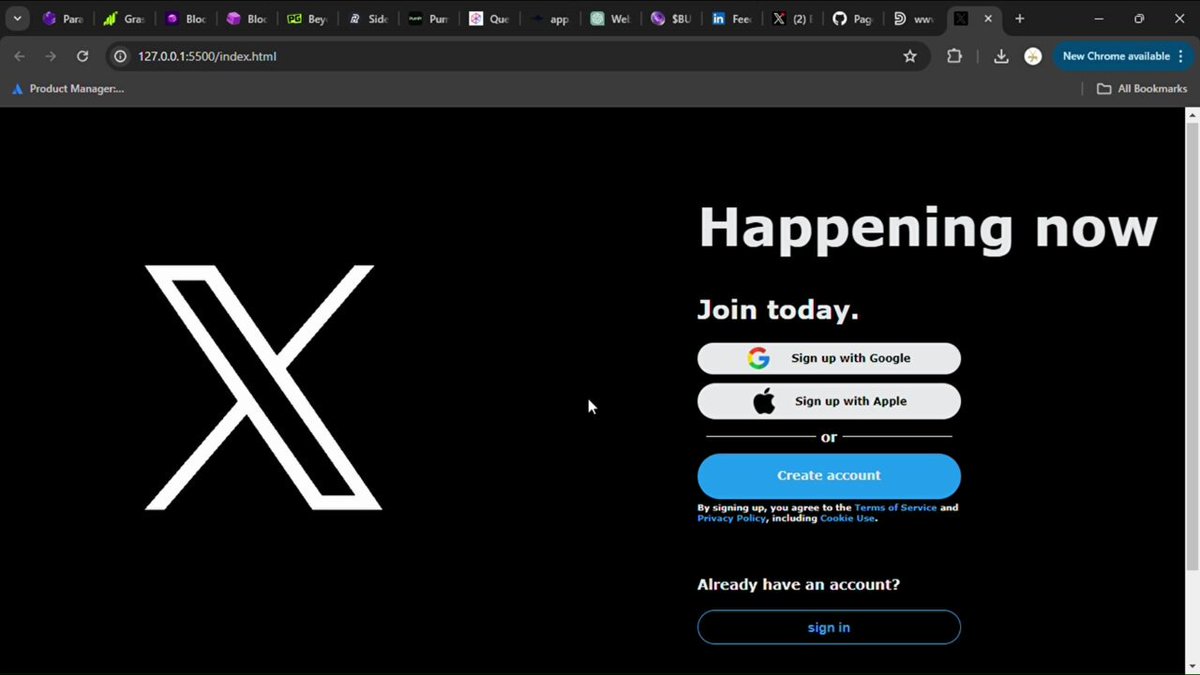Switch to the GitHub Pag tab
Viewport: 1200px width, 675px height.
pos(855,18)
